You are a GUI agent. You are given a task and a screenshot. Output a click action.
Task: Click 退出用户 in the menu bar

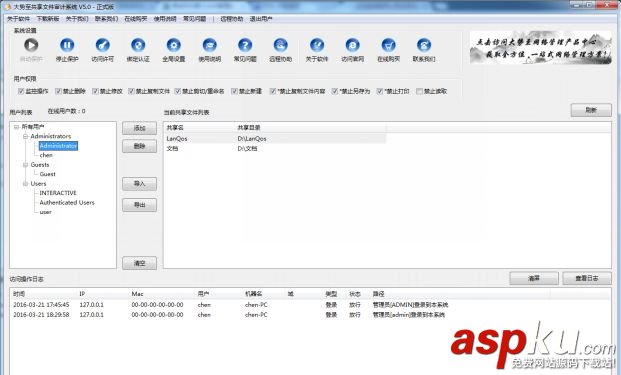261,19
